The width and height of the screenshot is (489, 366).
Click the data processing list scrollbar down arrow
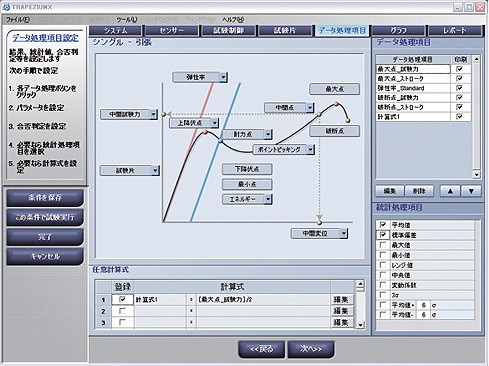click(476, 174)
